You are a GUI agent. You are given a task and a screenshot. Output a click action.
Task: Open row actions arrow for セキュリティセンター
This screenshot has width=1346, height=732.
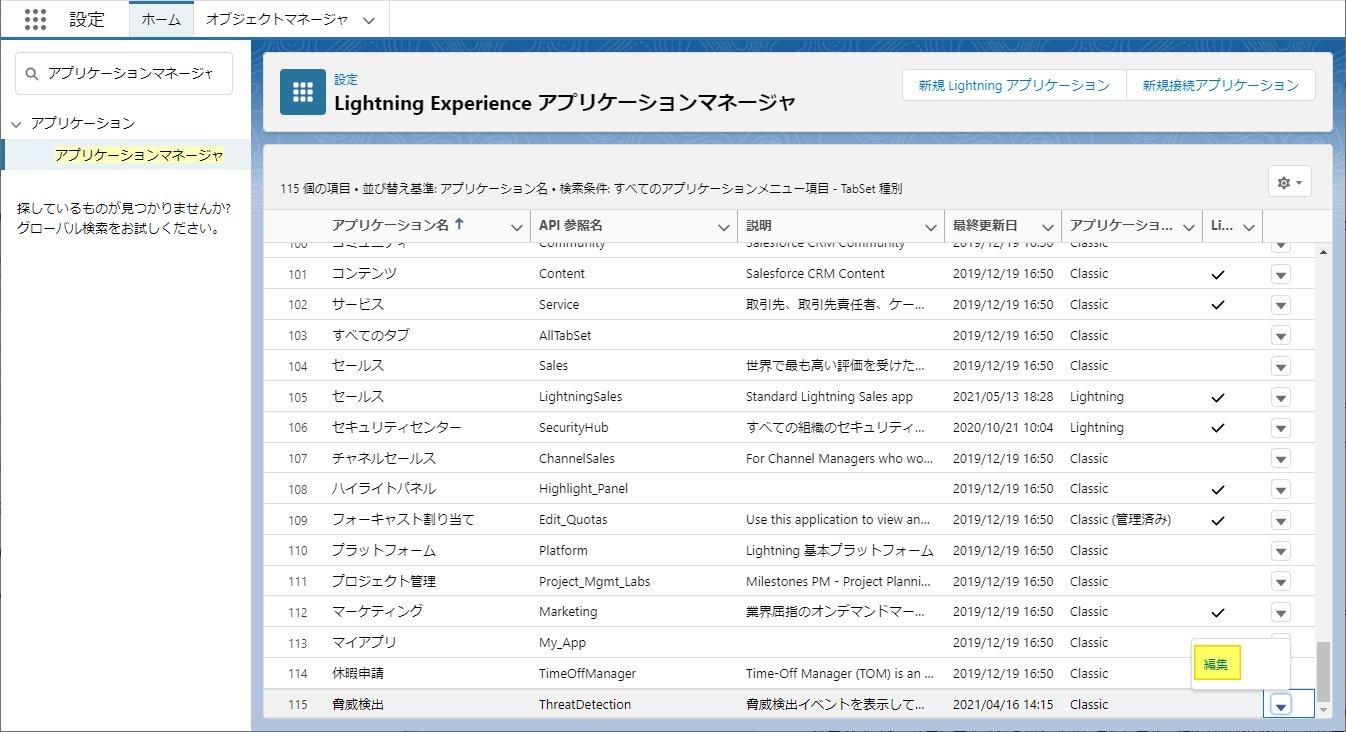[1281, 428]
